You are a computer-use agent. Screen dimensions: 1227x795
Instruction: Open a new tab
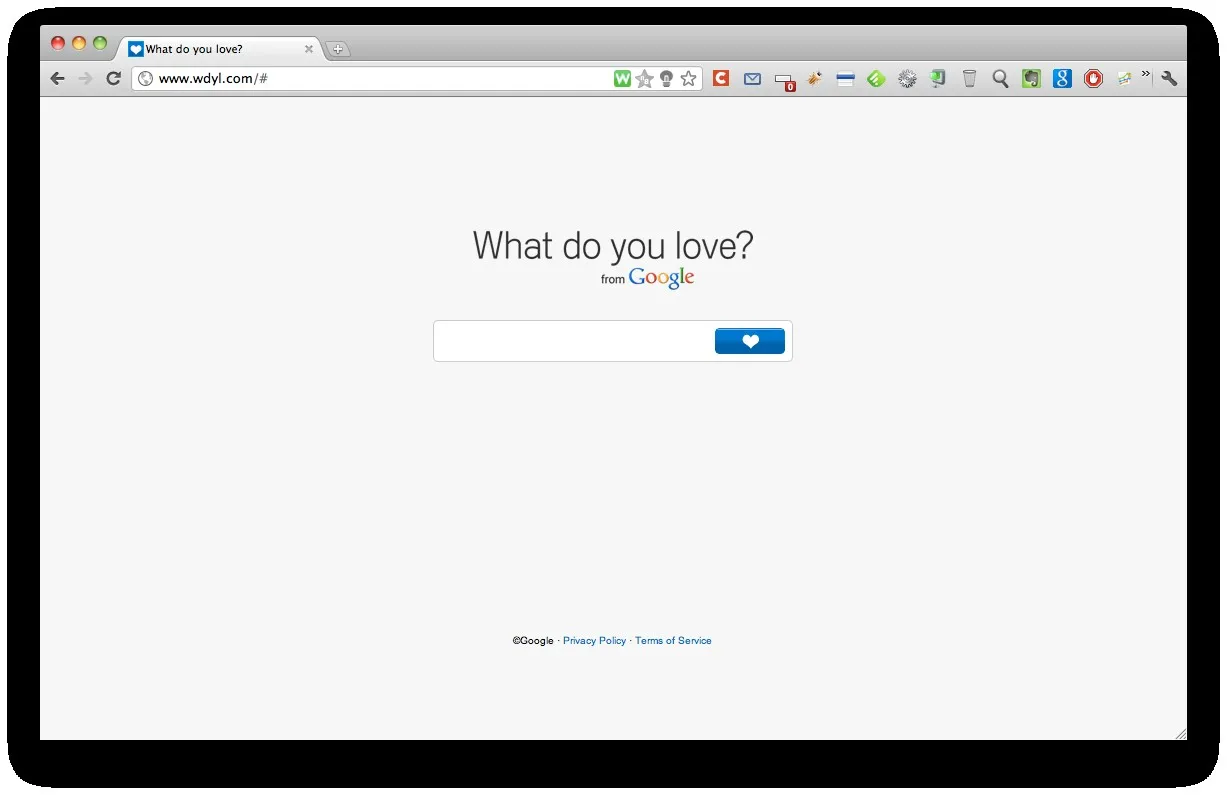(338, 49)
